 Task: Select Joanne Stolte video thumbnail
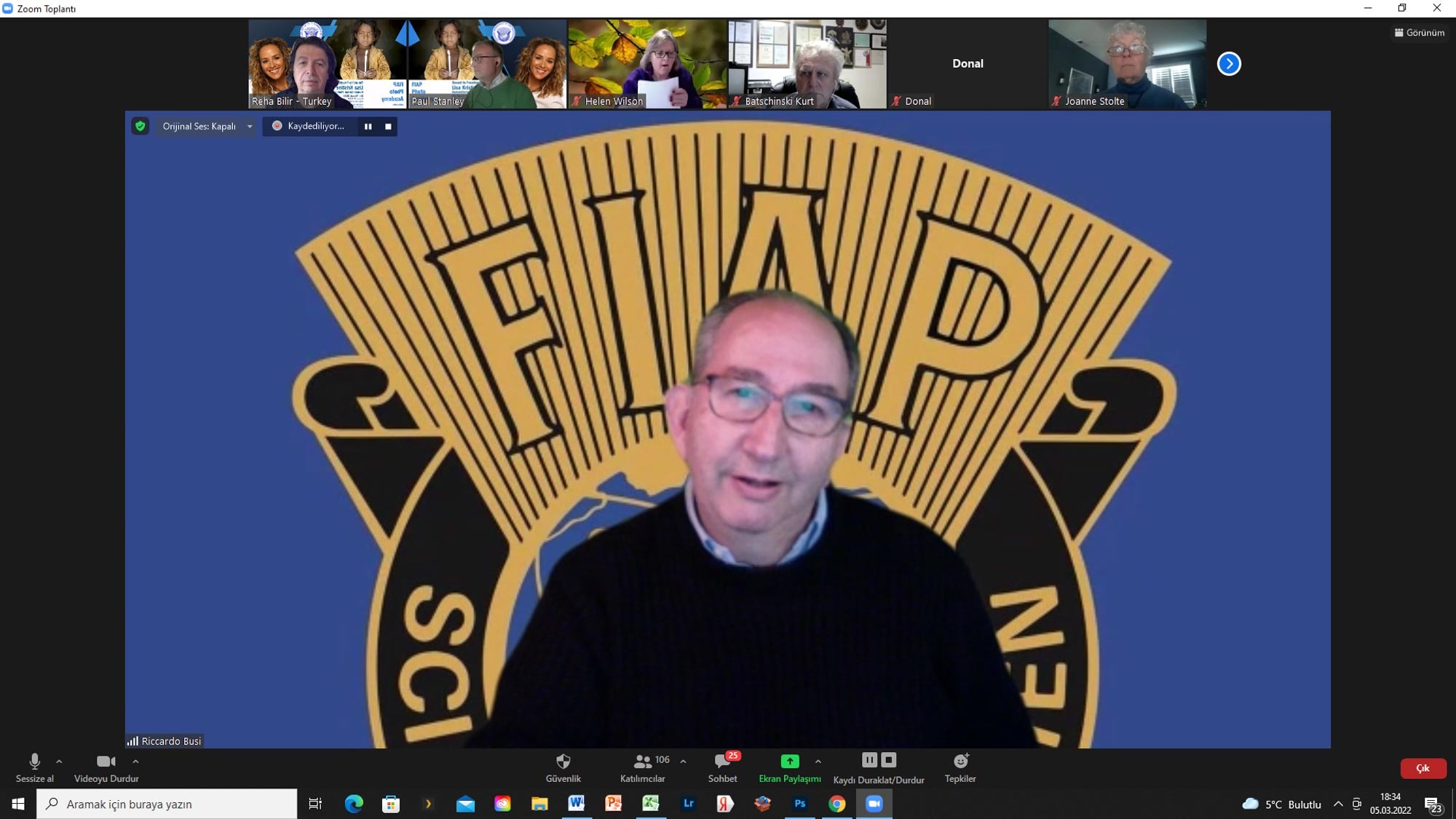pyautogui.click(x=1127, y=64)
